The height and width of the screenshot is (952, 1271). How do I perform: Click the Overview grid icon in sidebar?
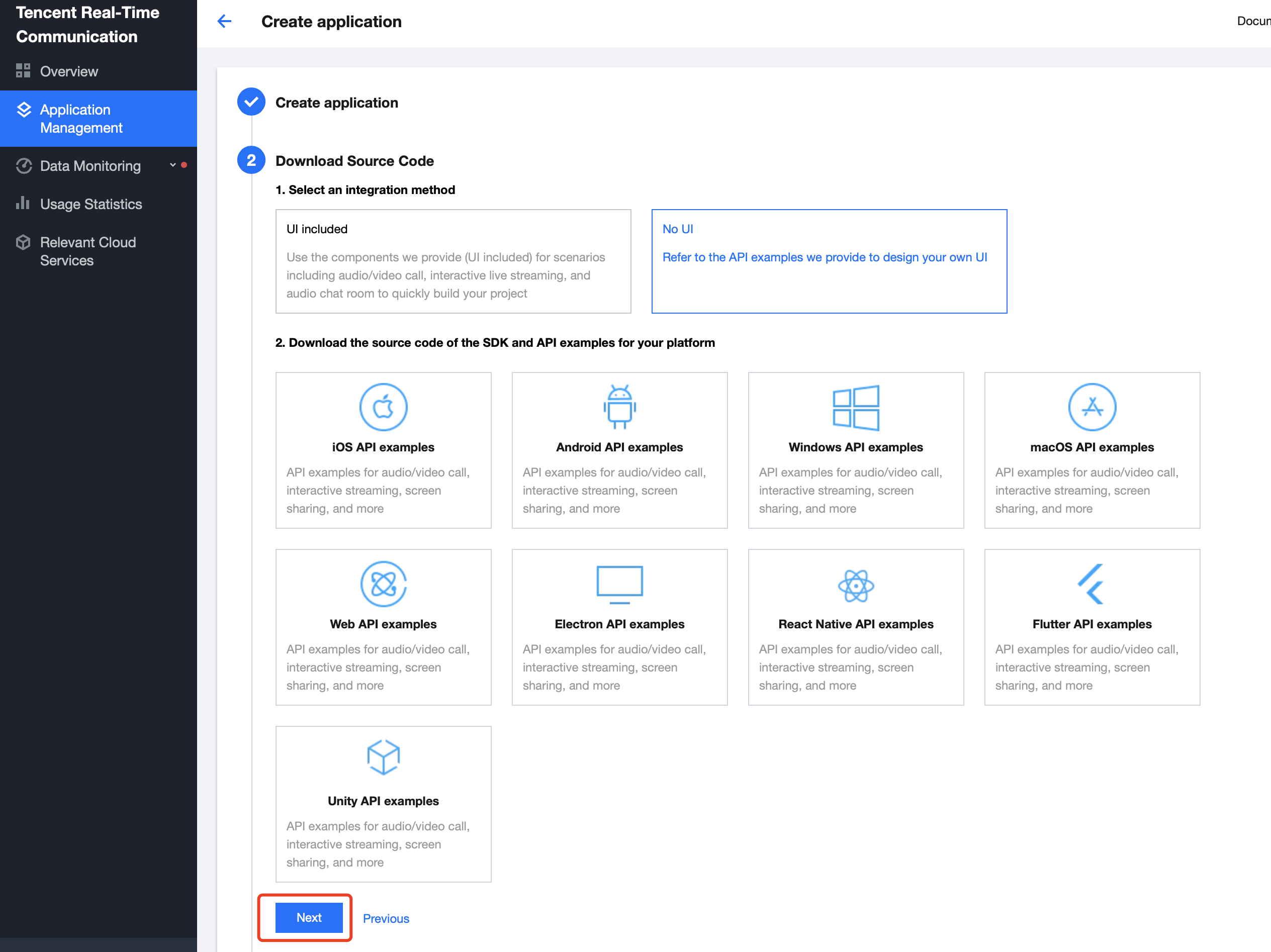[23, 71]
